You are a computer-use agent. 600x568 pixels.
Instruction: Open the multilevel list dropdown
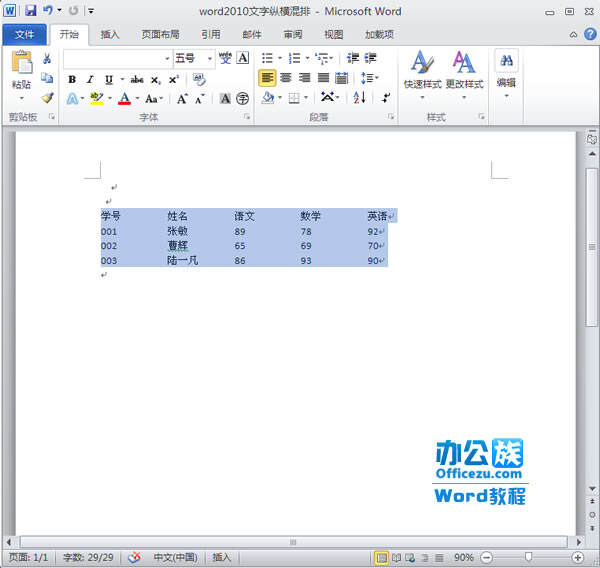pos(324,58)
